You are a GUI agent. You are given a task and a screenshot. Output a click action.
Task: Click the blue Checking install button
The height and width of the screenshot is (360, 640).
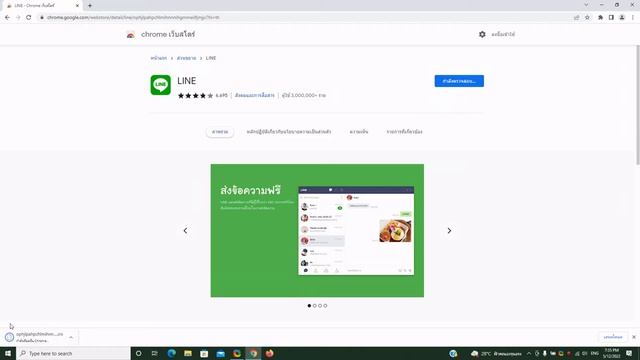(x=459, y=81)
